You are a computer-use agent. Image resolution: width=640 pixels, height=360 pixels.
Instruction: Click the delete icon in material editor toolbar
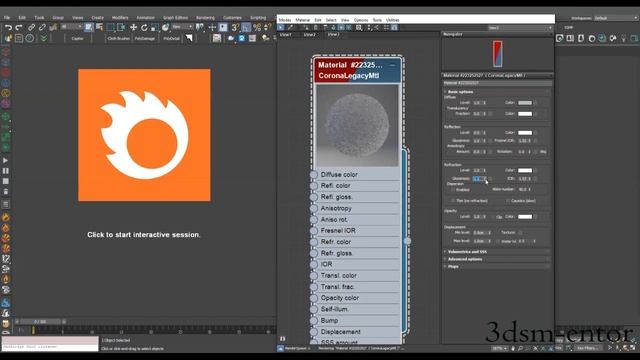[x=316, y=27]
